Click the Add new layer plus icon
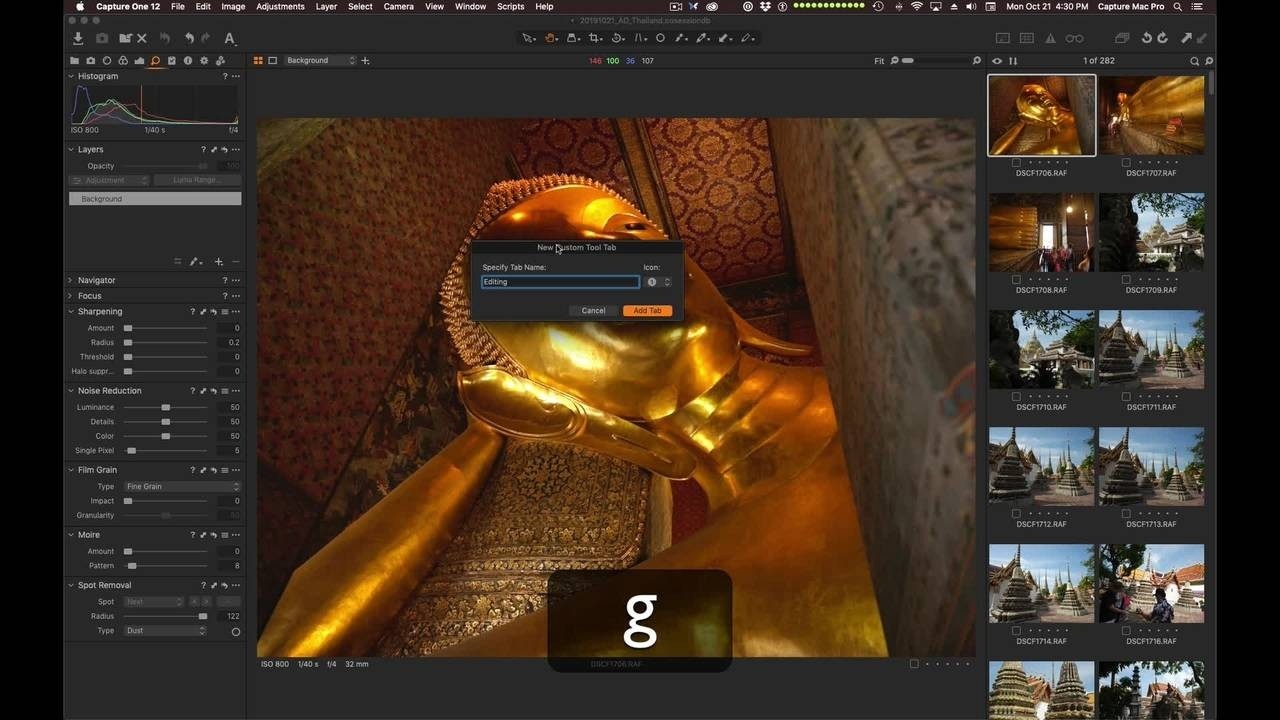Image resolution: width=1280 pixels, height=720 pixels. tap(219, 262)
